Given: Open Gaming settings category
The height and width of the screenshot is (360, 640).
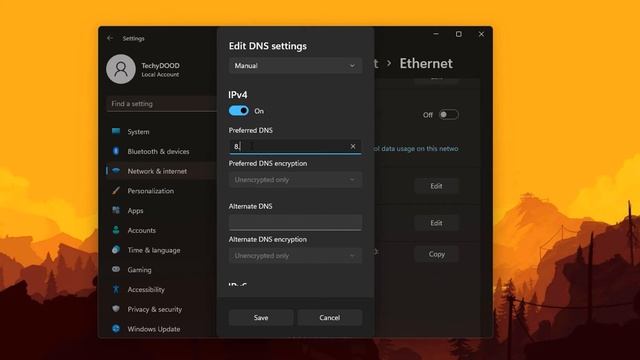Looking at the screenshot, I should click(x=139, y=269).
